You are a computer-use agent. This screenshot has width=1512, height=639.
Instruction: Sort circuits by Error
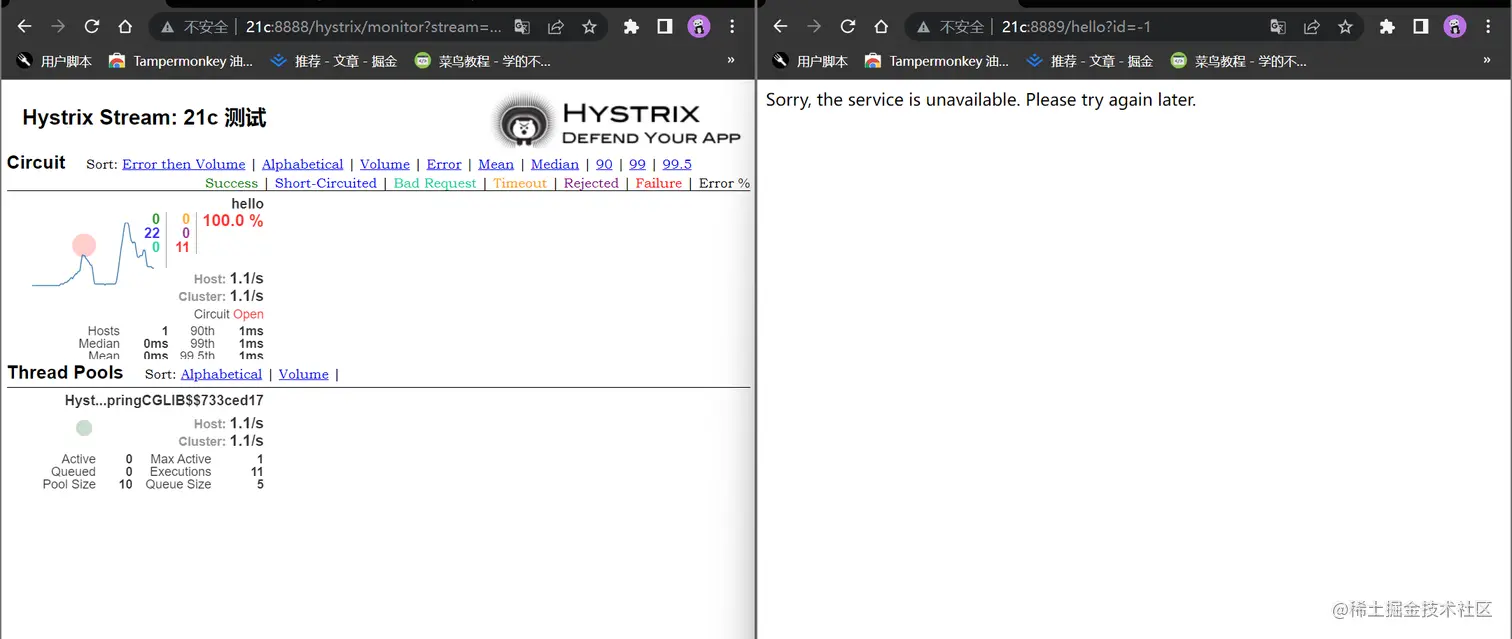(x=444, y=164)
